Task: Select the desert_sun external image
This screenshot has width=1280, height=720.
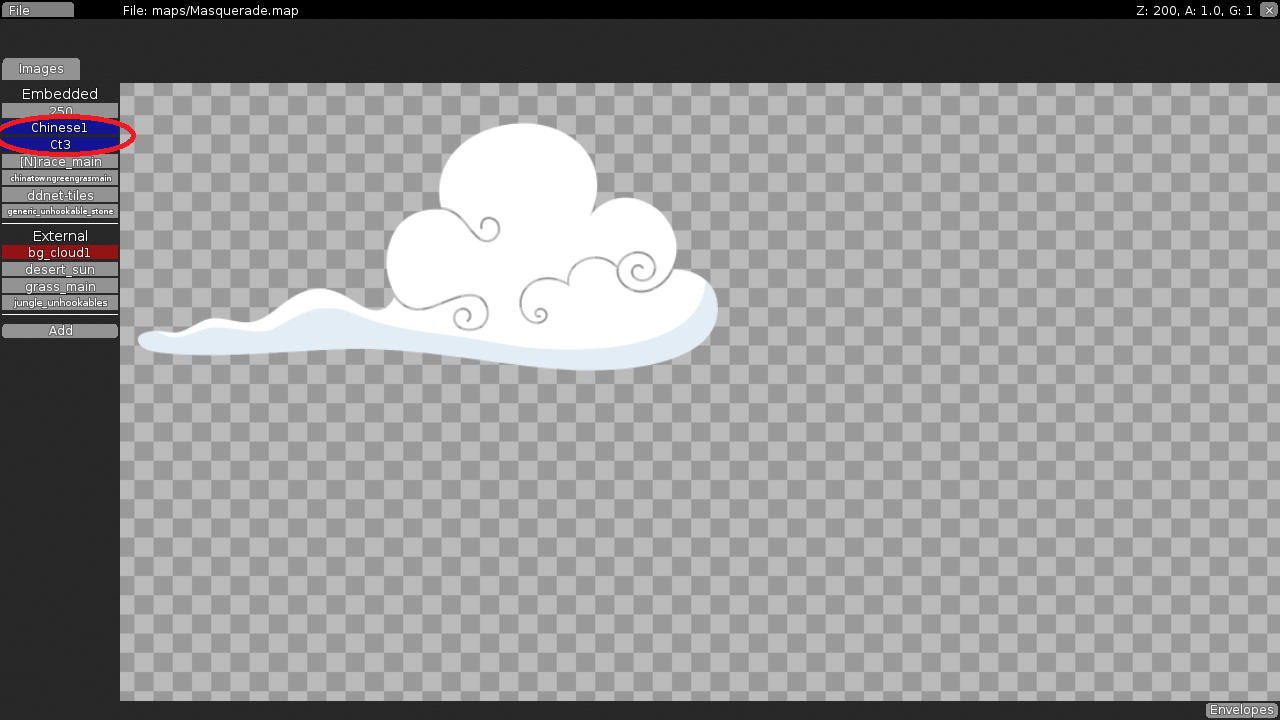Action: (x=60, y=269)
